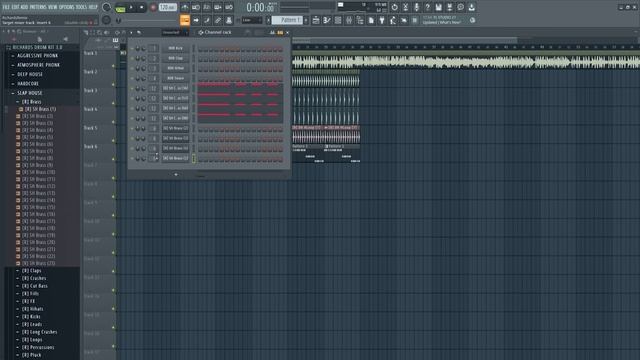This screenshot has height=360, width=640.
Task: Click the Record button
Action: coord(153,7)
